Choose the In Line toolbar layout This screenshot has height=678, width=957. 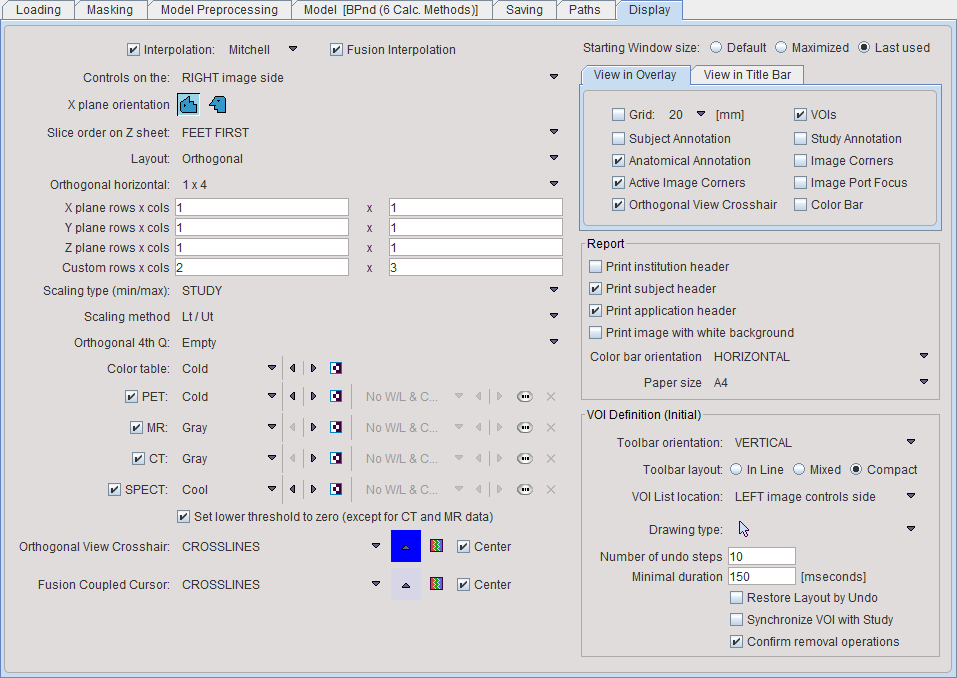point(736,469)
